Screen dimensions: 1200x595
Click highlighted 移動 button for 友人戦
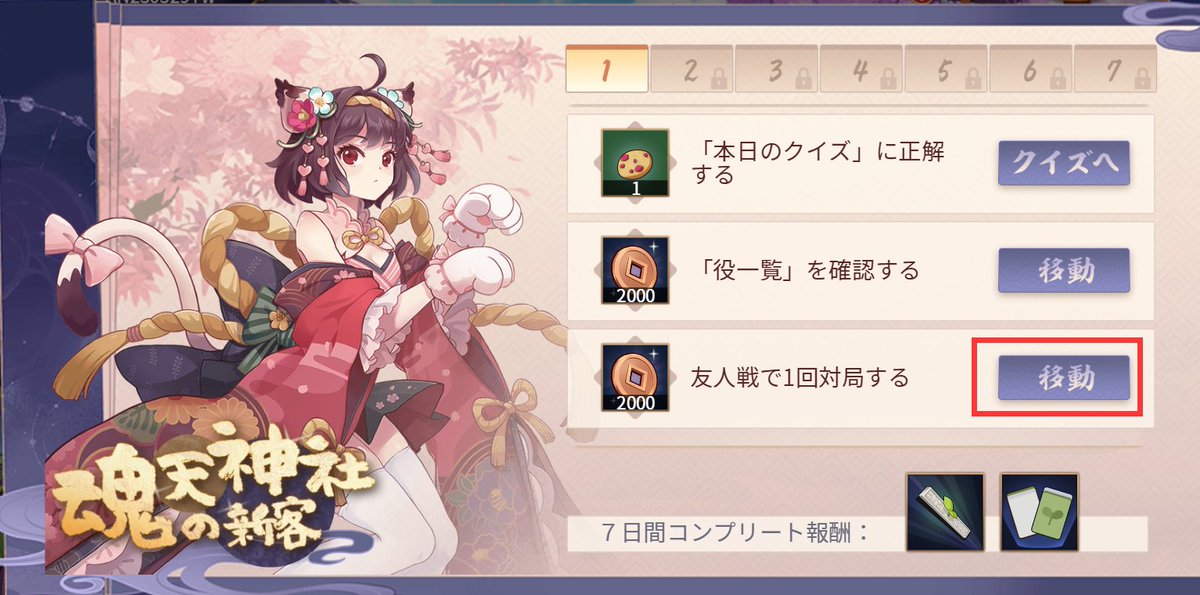click(x=1064, y=378)
